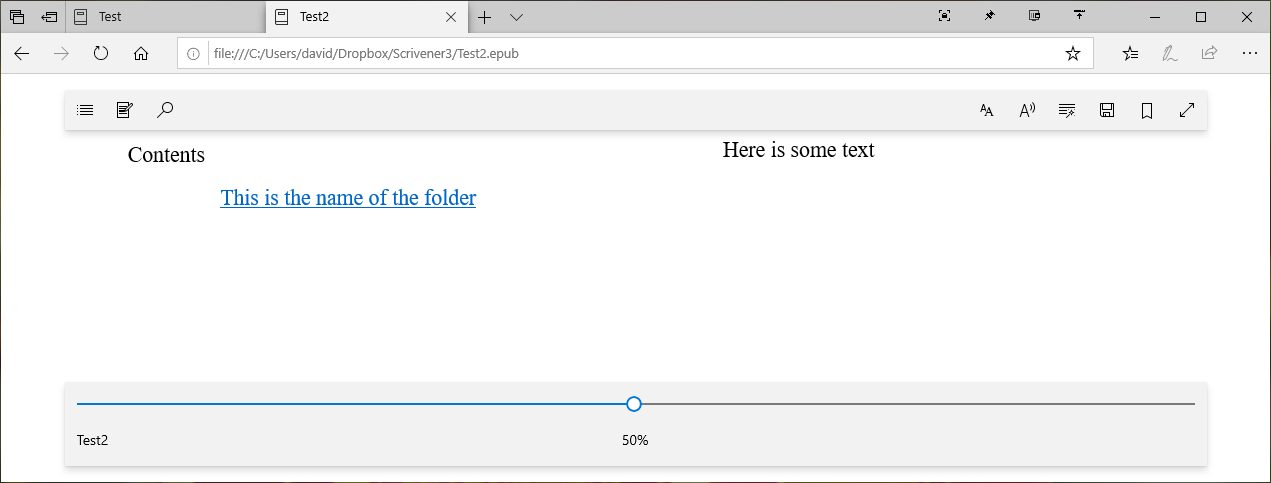Enter full screen reading mode

pos(1187,110)
